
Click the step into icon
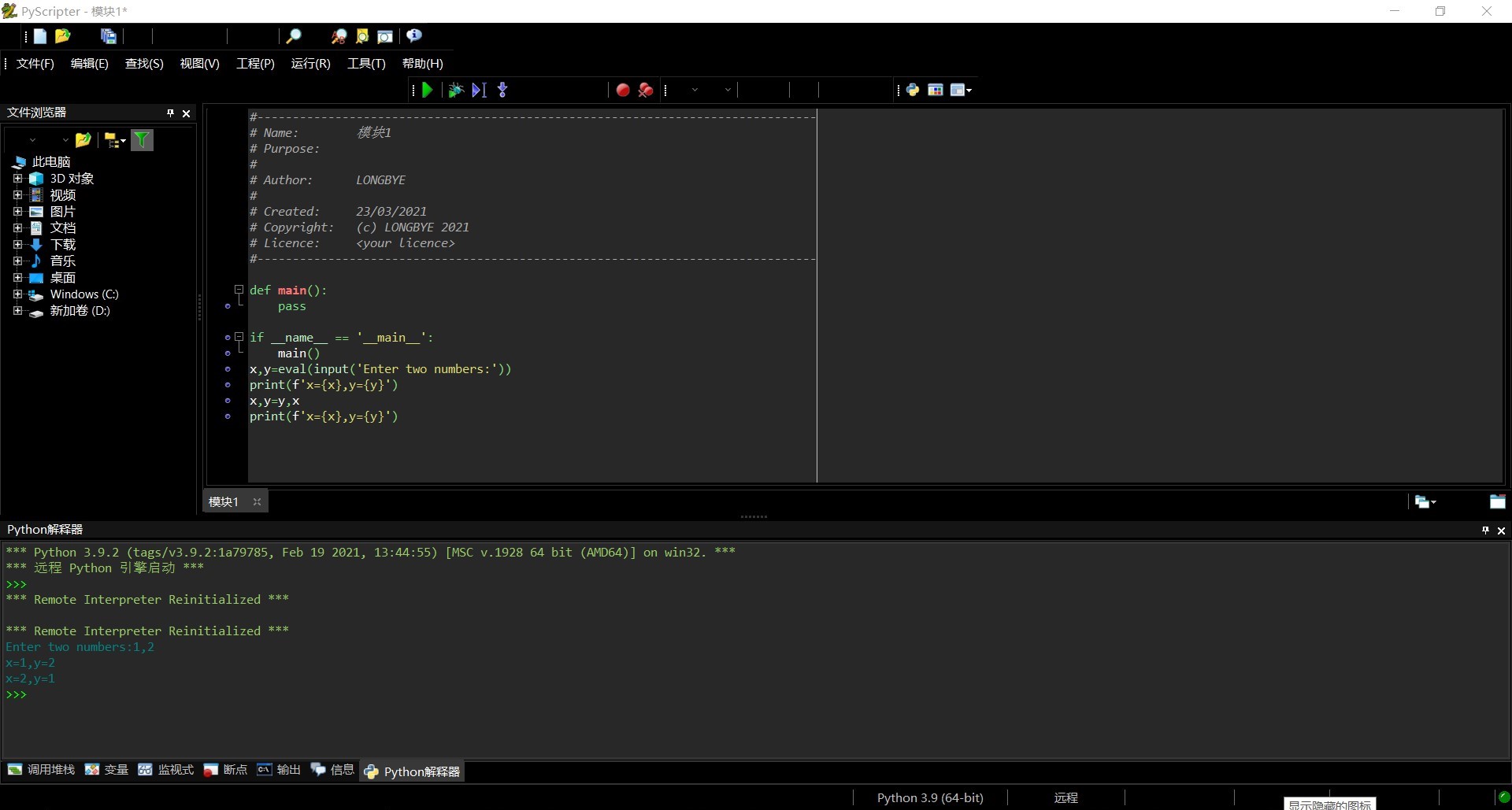pyautogui.click(x=502, y=91)
